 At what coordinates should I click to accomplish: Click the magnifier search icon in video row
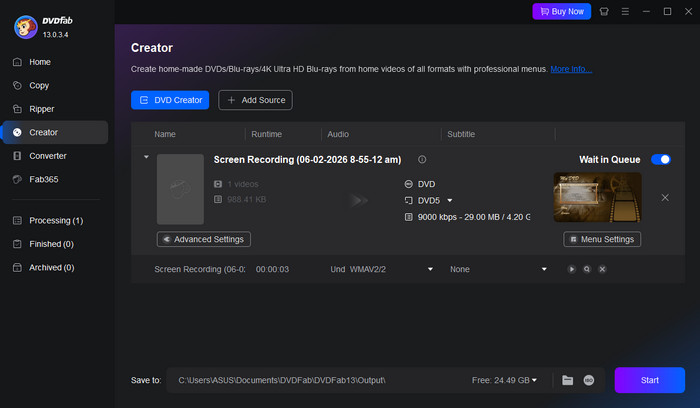click(587, 269)
